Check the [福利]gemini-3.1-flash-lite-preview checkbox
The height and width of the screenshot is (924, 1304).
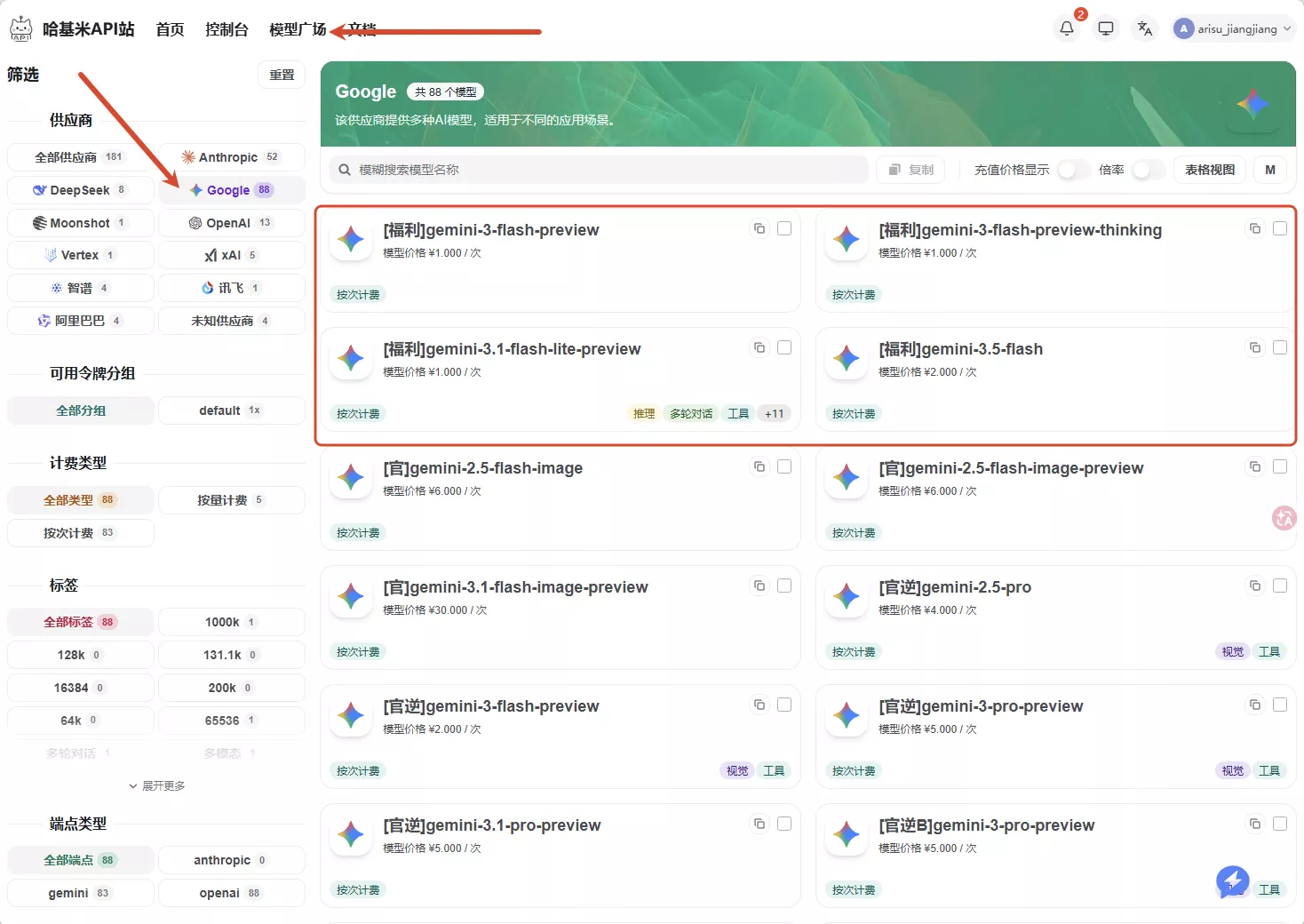(784, 347)
